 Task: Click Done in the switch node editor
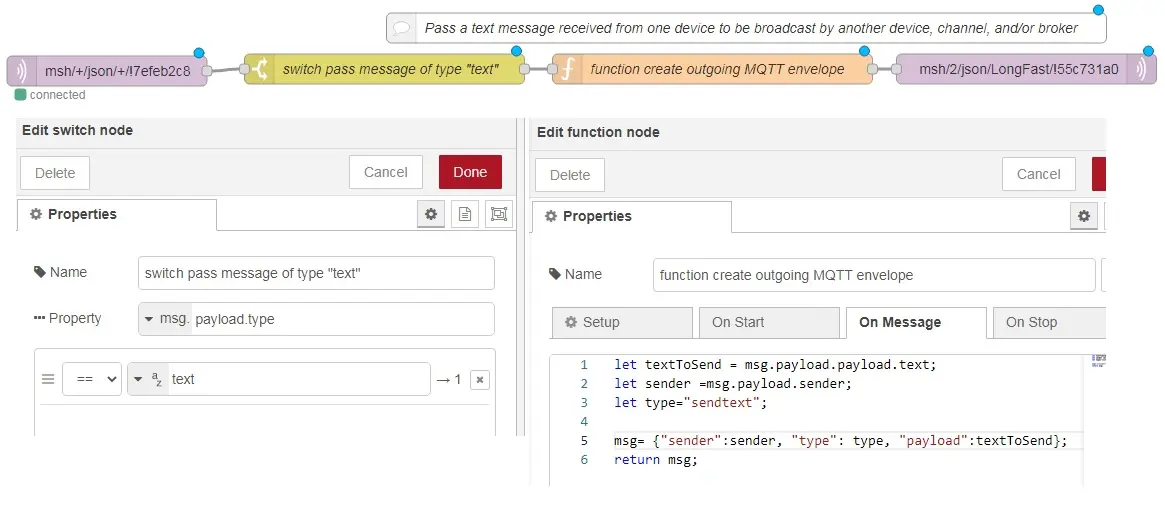pyautogui.click(x=470, y=172)
